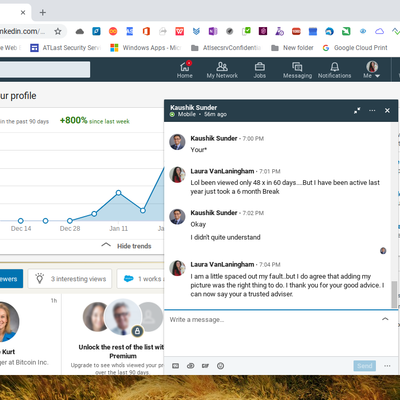Attach an image to the message

pyautogui.click(x=175, y=366)
